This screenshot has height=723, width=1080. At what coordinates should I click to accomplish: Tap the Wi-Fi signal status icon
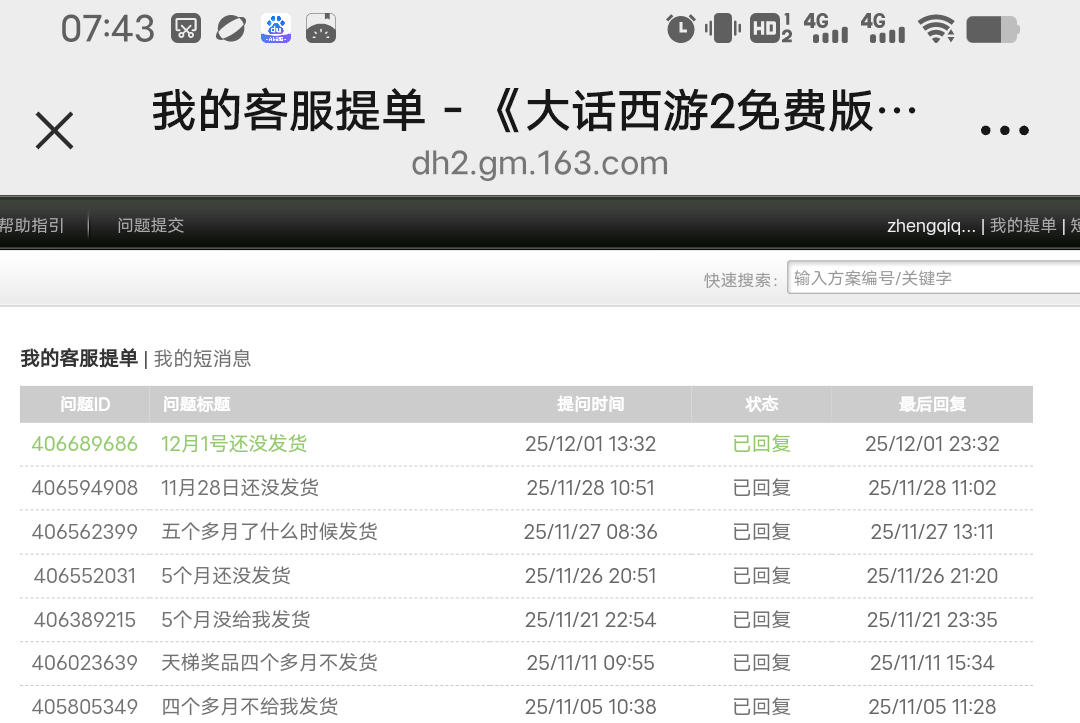(x=937, y=29)
